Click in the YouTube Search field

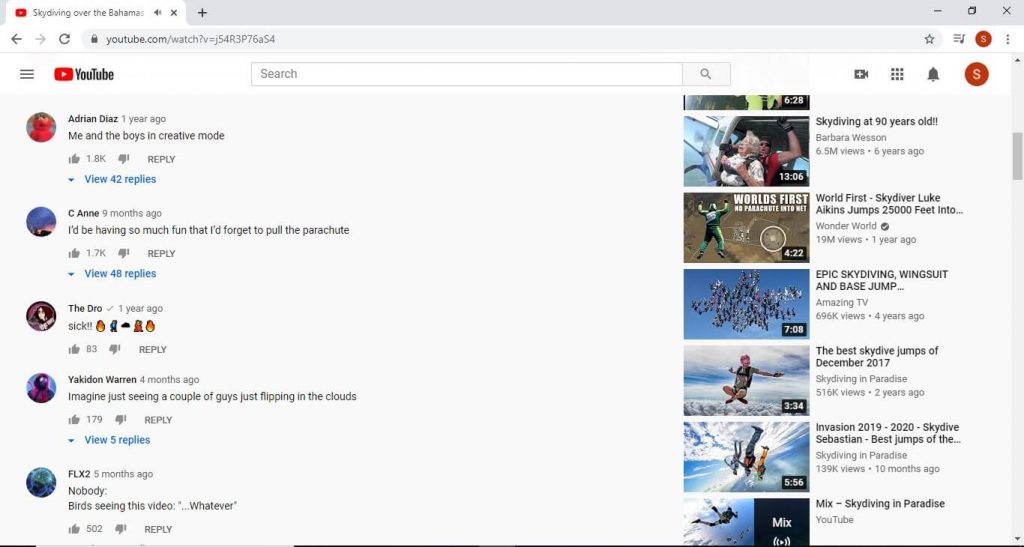466,74
